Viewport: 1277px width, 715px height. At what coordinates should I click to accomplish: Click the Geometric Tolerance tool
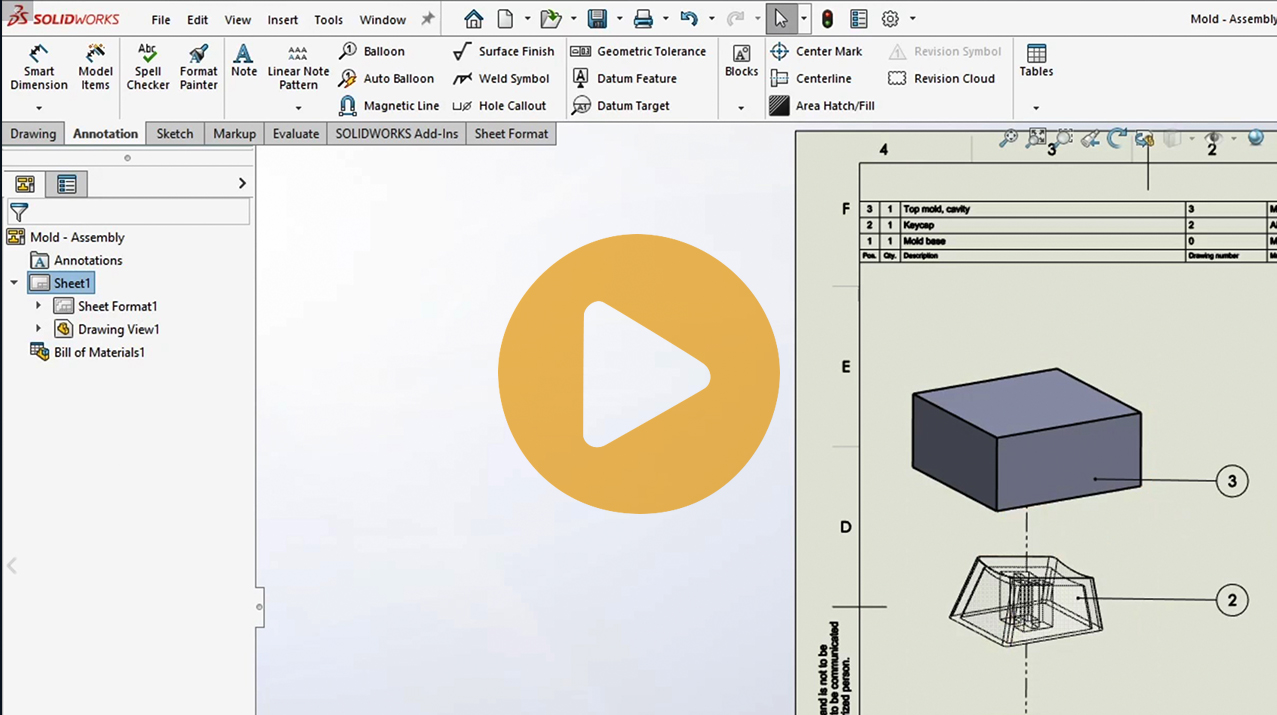(x=638, y=51)
